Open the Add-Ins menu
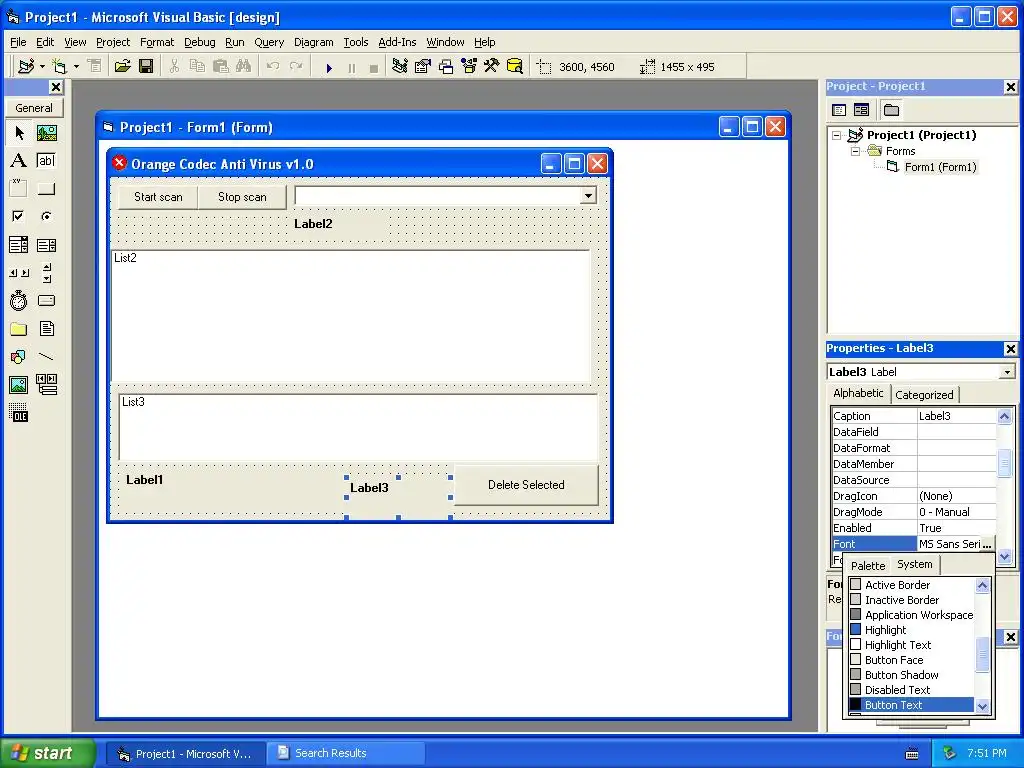Image resolution: width=1024 pixels, height=768 pixels. click(x=397, y=42)
